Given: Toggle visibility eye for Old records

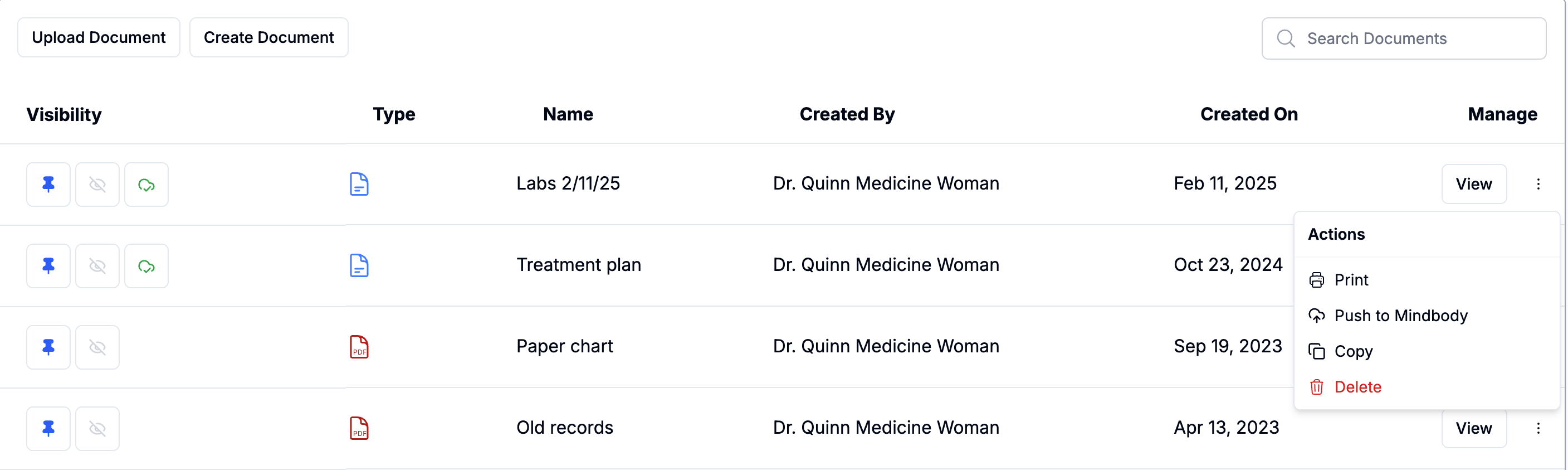Looking at the screenshot, I should 97,428.
